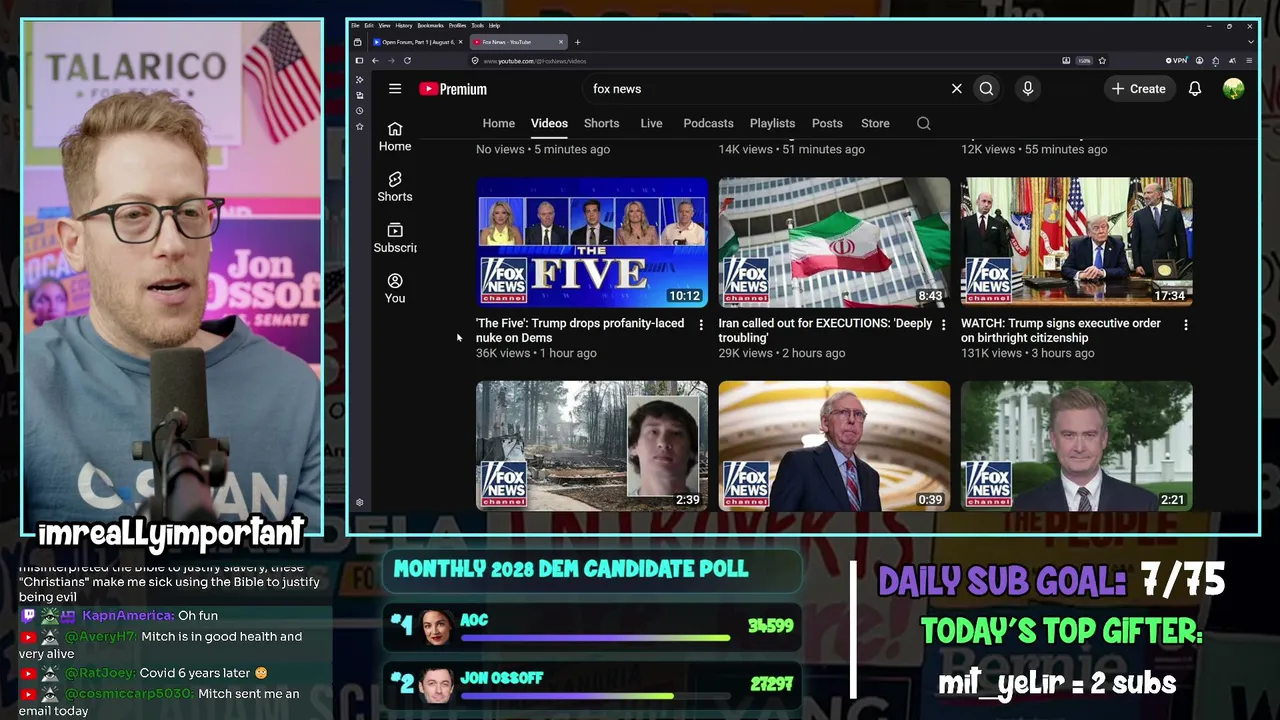Click the Create button

click(1138, 89)
